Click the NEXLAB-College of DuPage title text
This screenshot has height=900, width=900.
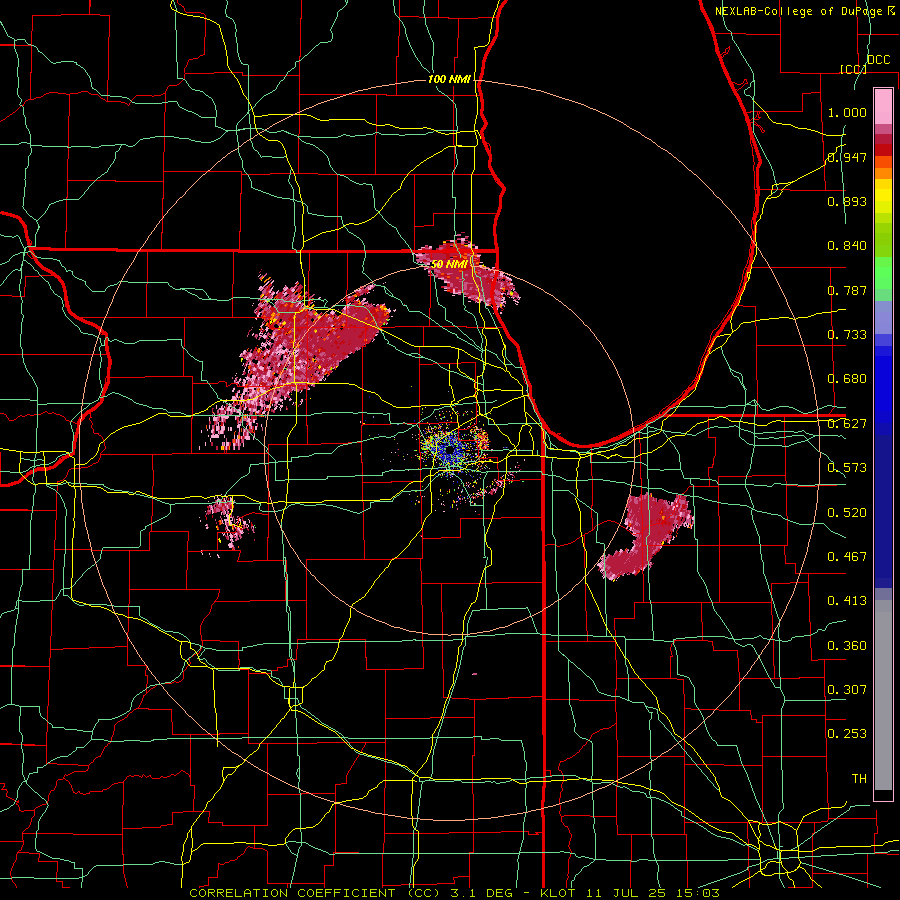pos(800,11)
